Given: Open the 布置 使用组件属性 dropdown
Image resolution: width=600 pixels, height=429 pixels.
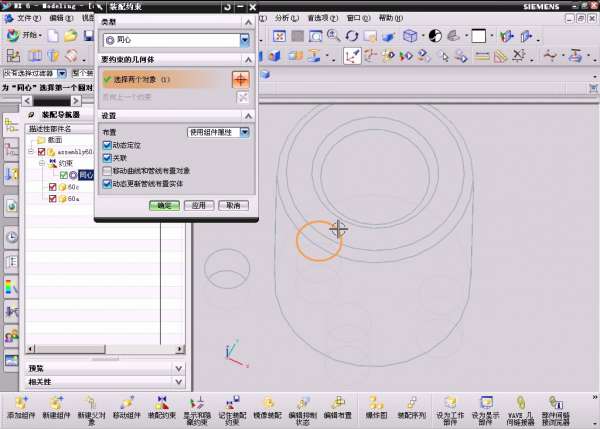Looking at the screenshot, I should pos(244,132).
